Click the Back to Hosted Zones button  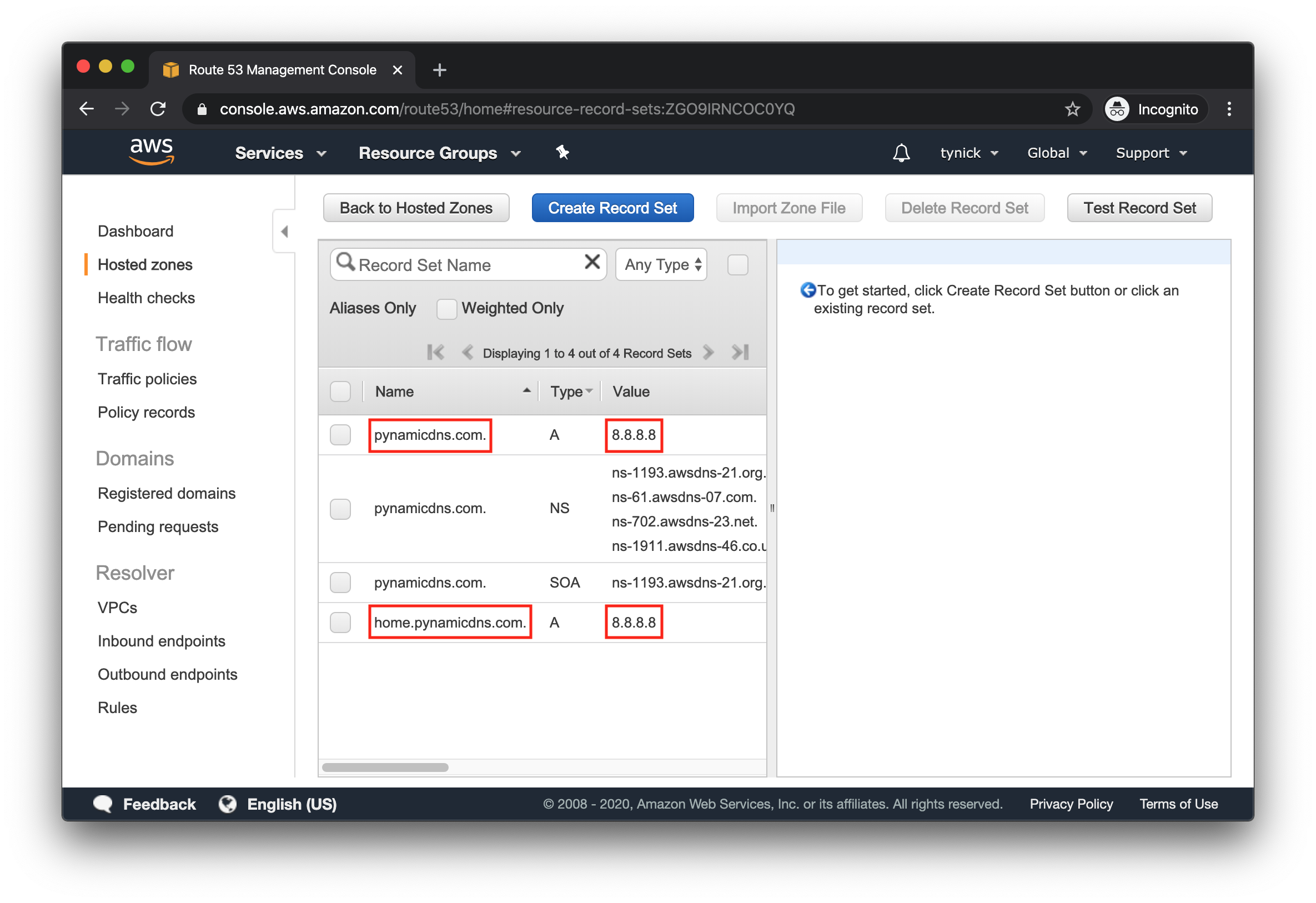tap(415, 207)
